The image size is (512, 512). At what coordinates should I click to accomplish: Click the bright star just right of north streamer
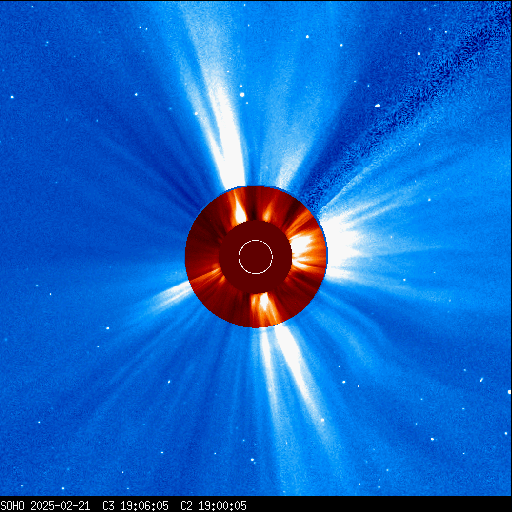pos(242,95)
